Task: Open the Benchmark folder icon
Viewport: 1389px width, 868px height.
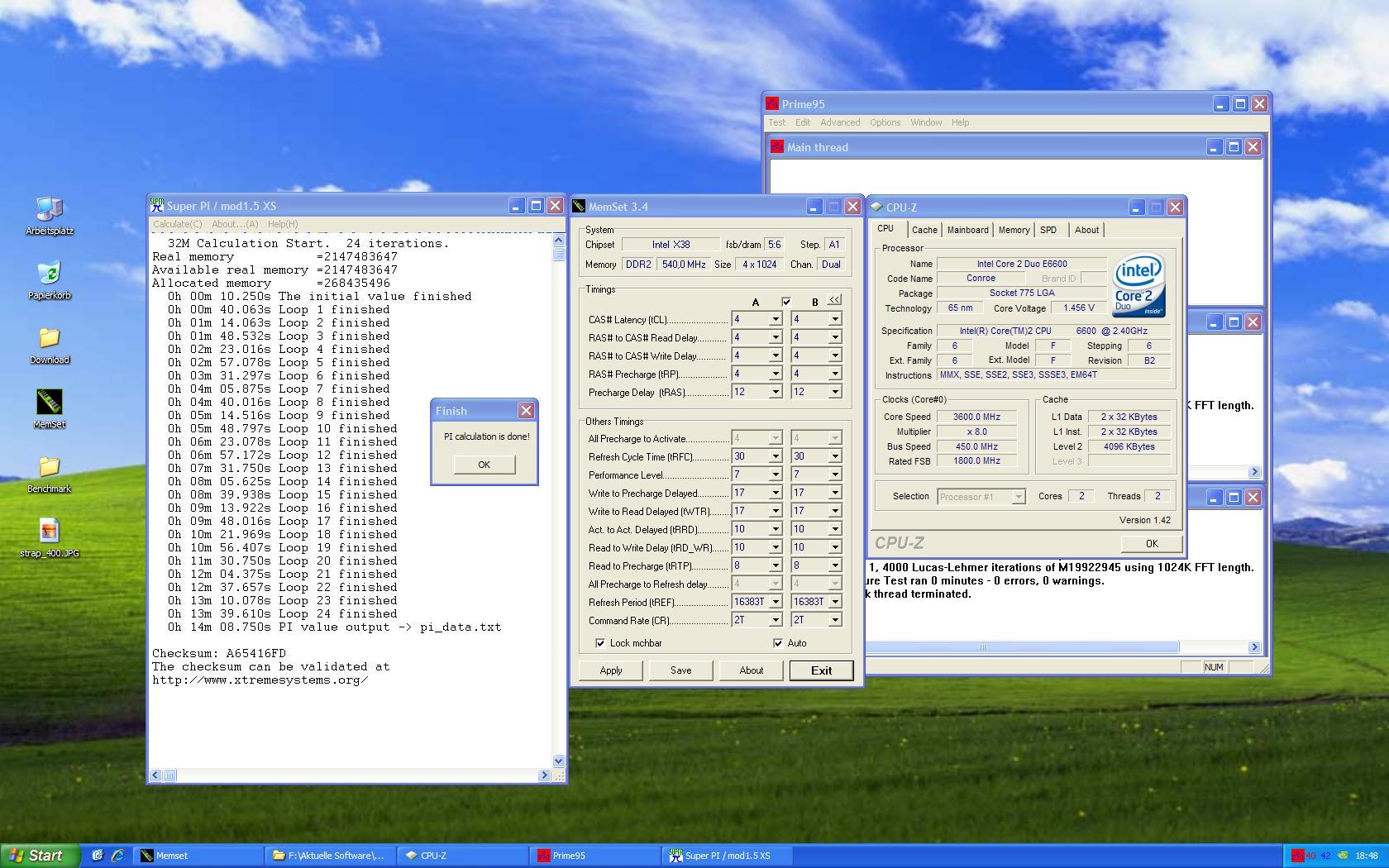Action: (50, 475)
